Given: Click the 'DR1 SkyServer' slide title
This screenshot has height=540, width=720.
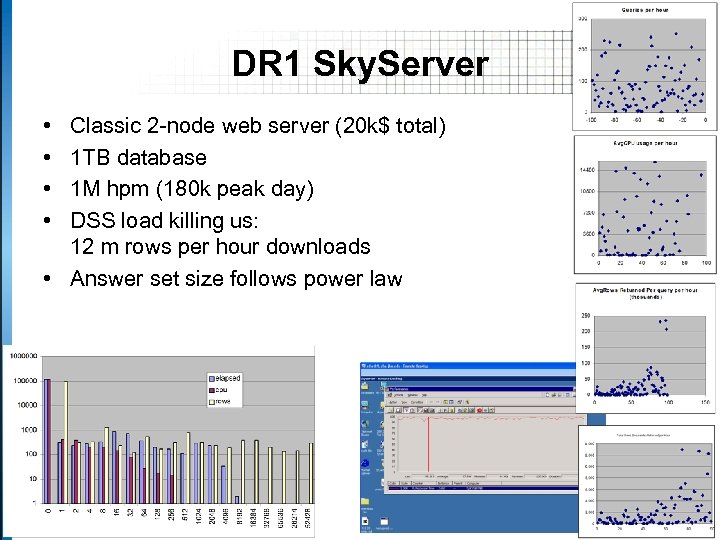Looking at the screenshot, I should [360, 64].
